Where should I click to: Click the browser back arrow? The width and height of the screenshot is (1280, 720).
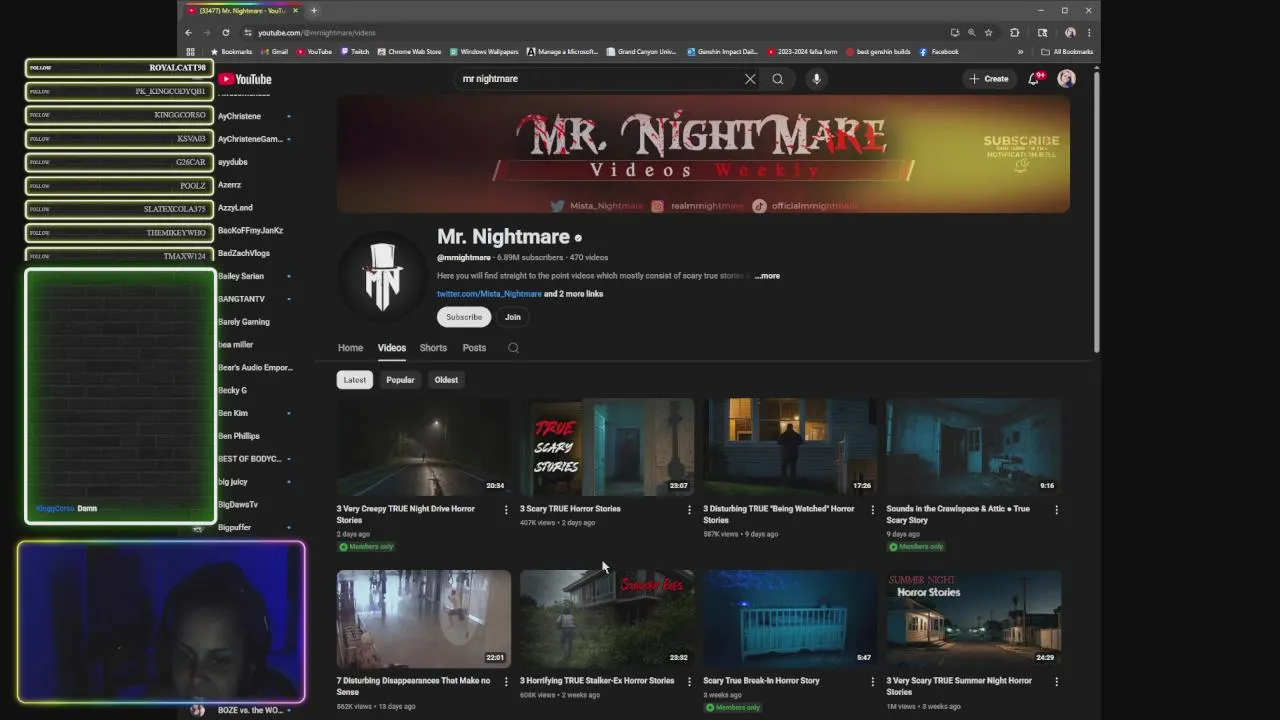(188, 32)
